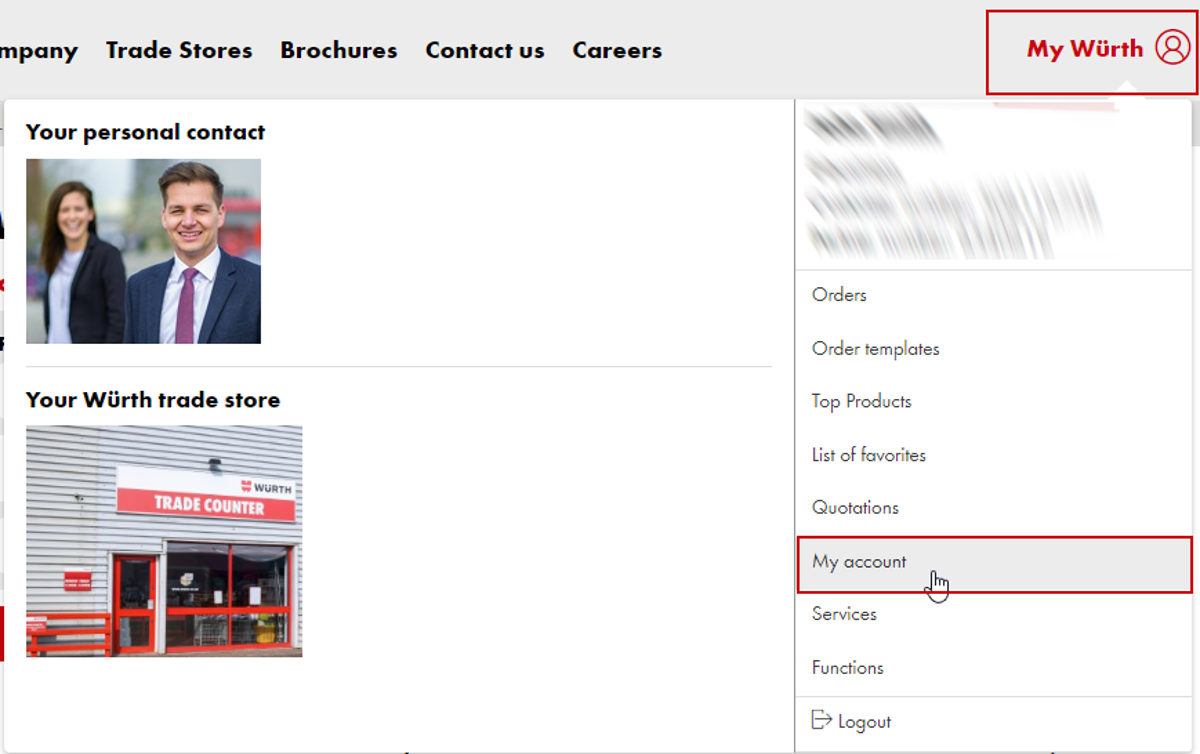
Task: Click the user profile icon beside My Würth
Action: 1172,48
